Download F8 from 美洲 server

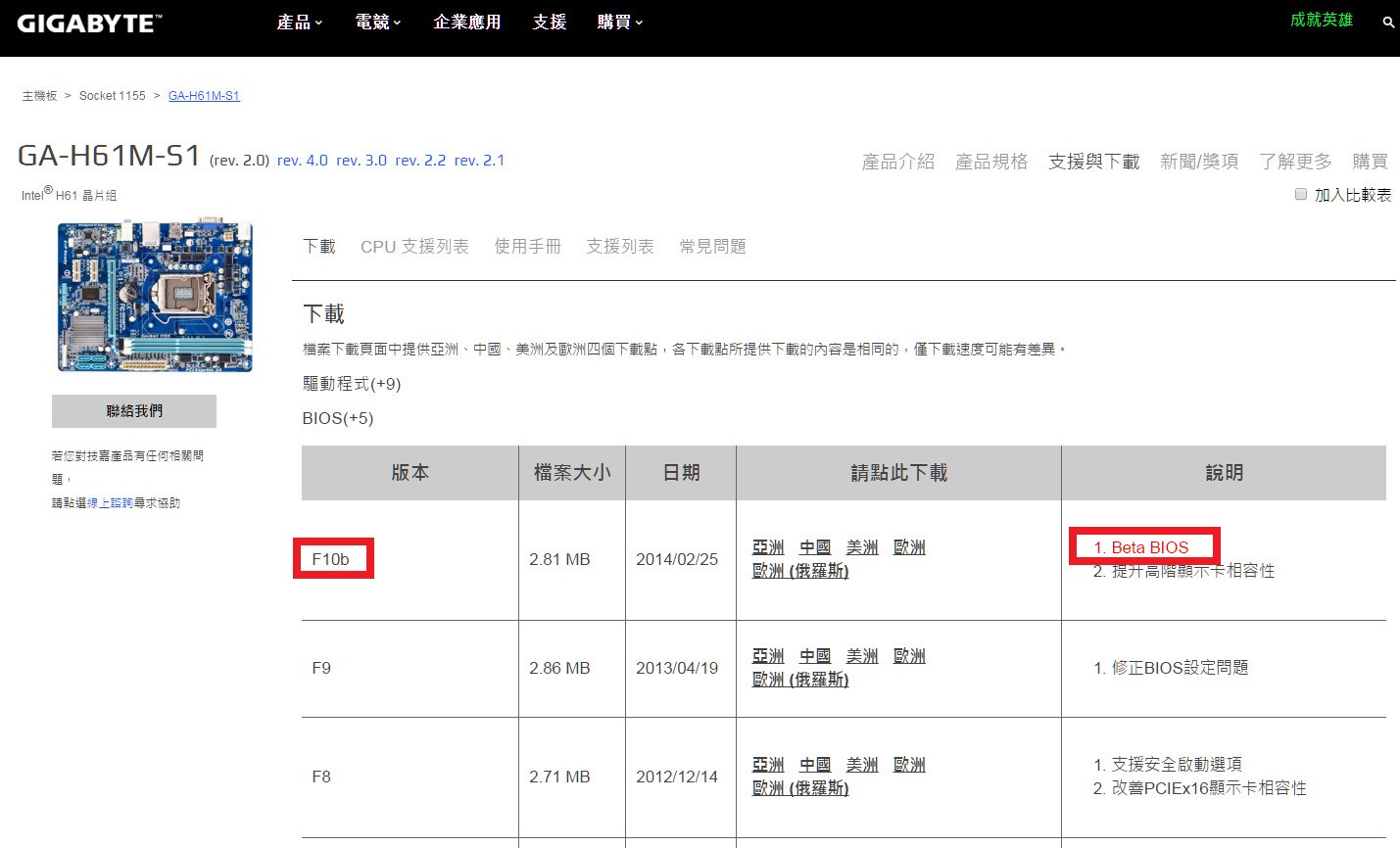point(862,765)
